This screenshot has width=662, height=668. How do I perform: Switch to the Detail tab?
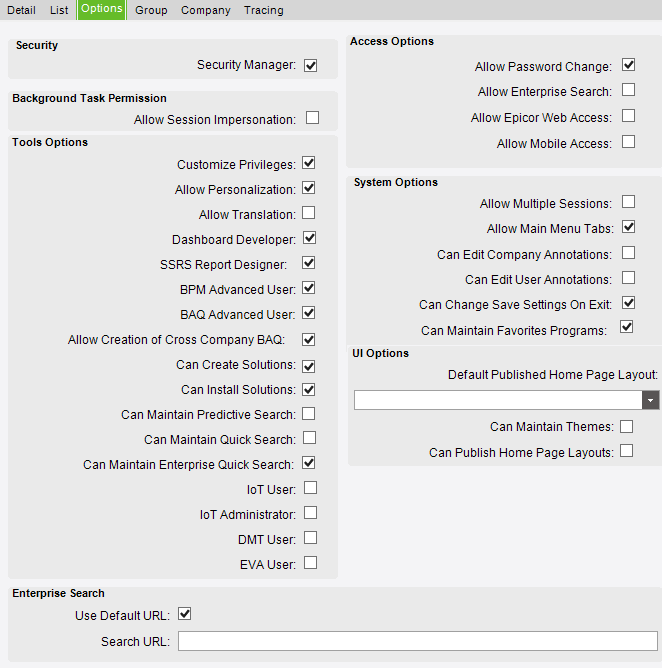21,10
